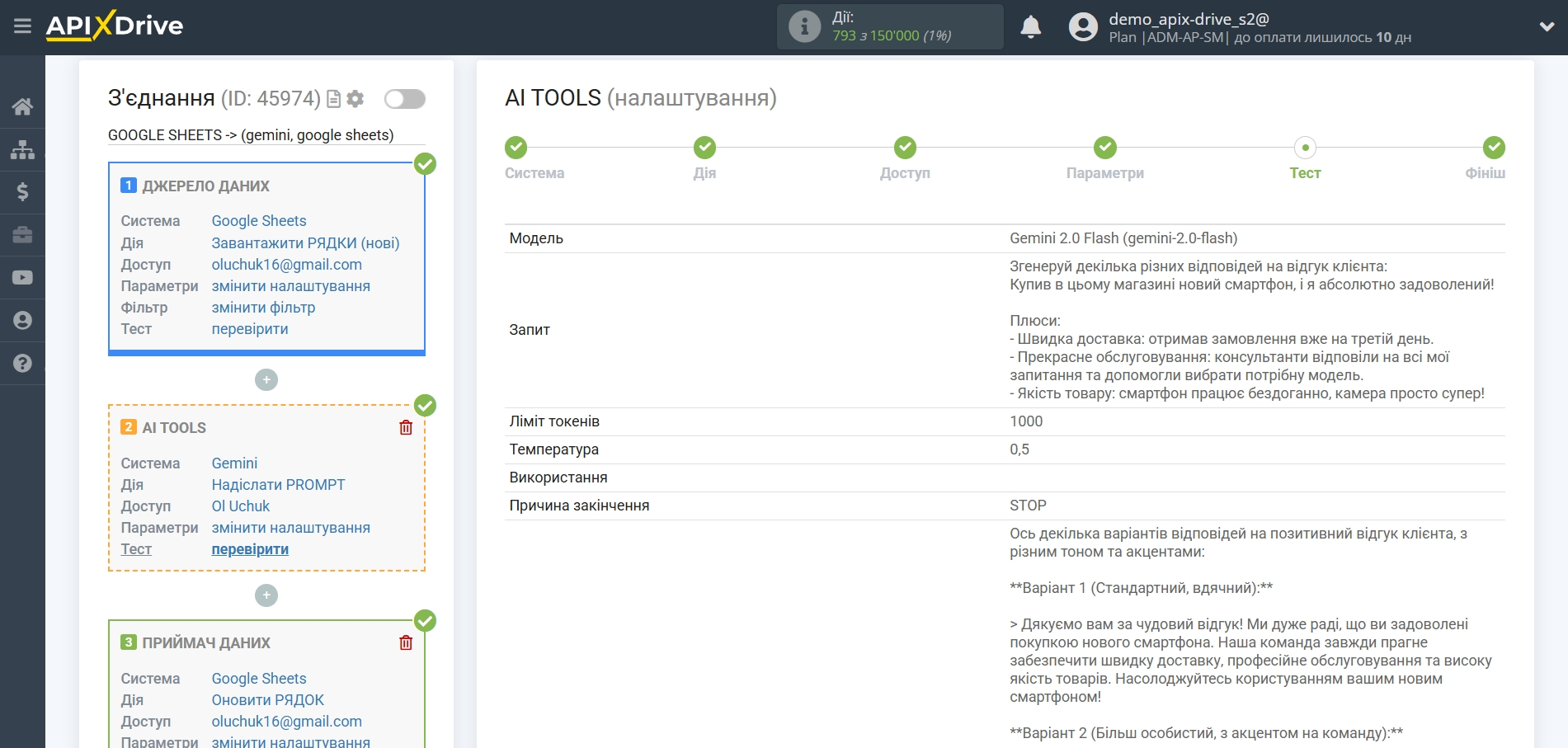This screenshot has width=1568, height=748.
Task: Click receiver Google Sheets system link
Action: pyautogui.click(x=259, y=679)
